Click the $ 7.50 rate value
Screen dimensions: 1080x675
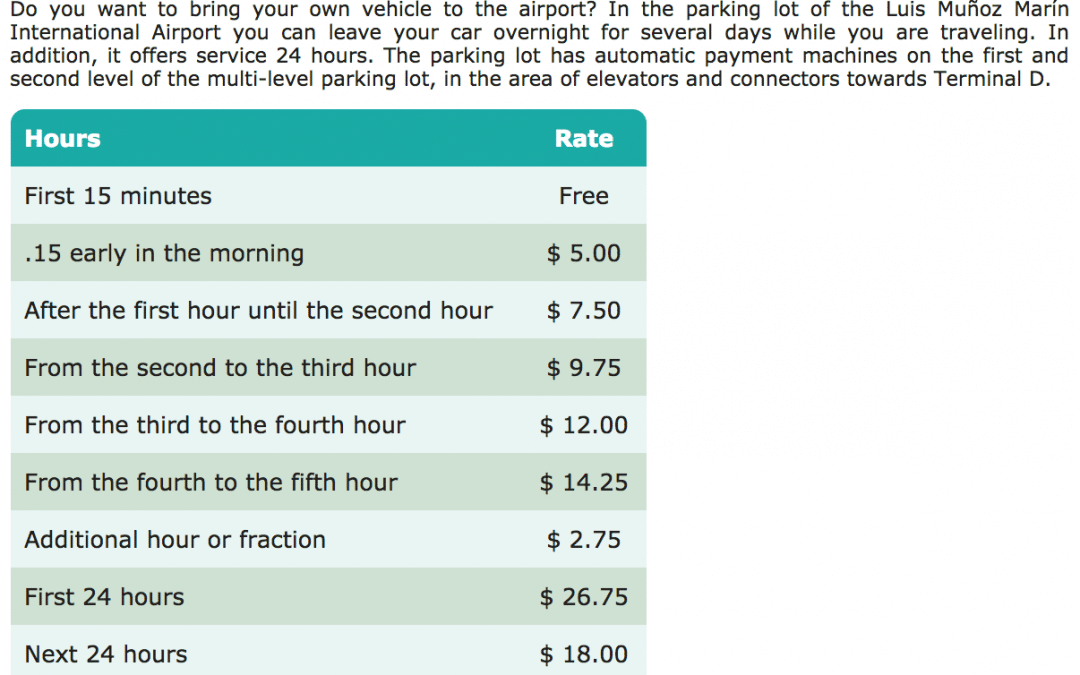[583, 310]
